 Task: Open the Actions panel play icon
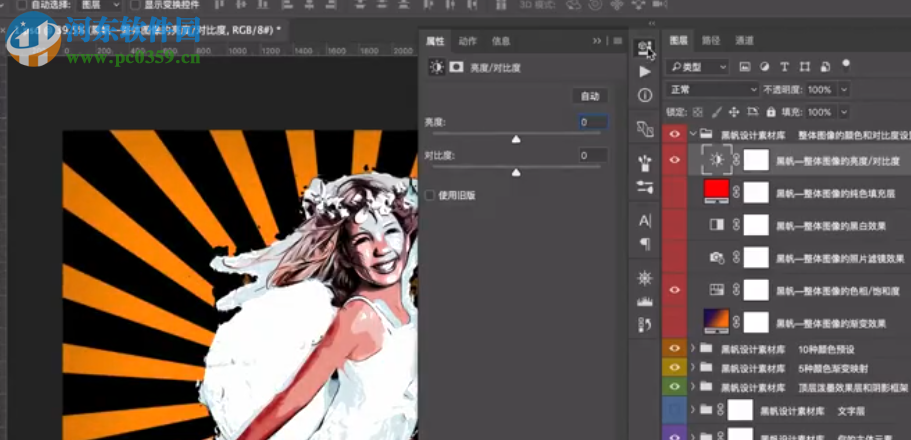tap(644, 71)
